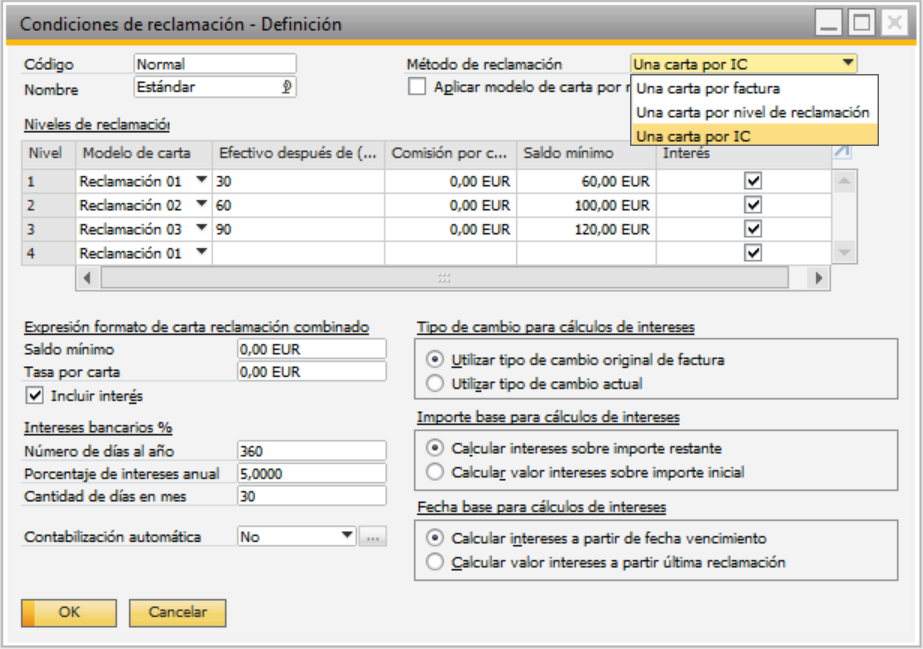Click the Tasa por carta field
The width and height of the screenshot is (923, 649).
(312, 372)
